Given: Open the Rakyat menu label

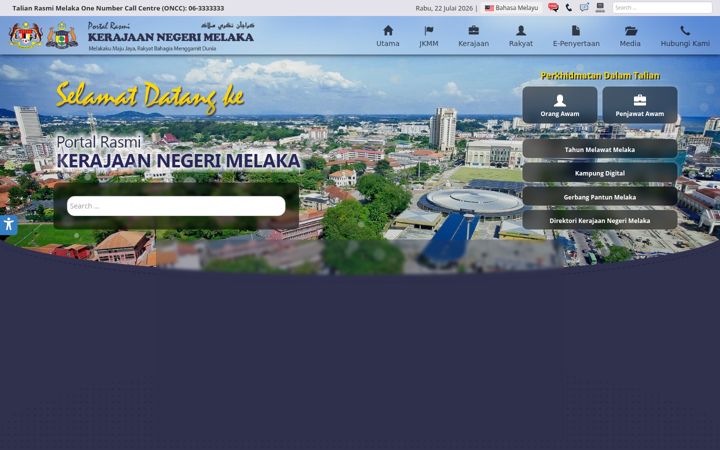Looking at the screenshot, I should pos(521,44).
